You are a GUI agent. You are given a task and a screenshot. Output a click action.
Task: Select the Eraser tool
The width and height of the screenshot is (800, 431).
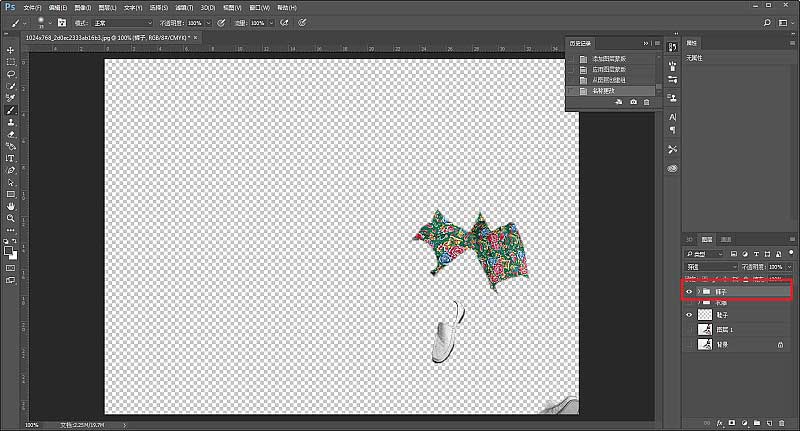tap(10, 135)
